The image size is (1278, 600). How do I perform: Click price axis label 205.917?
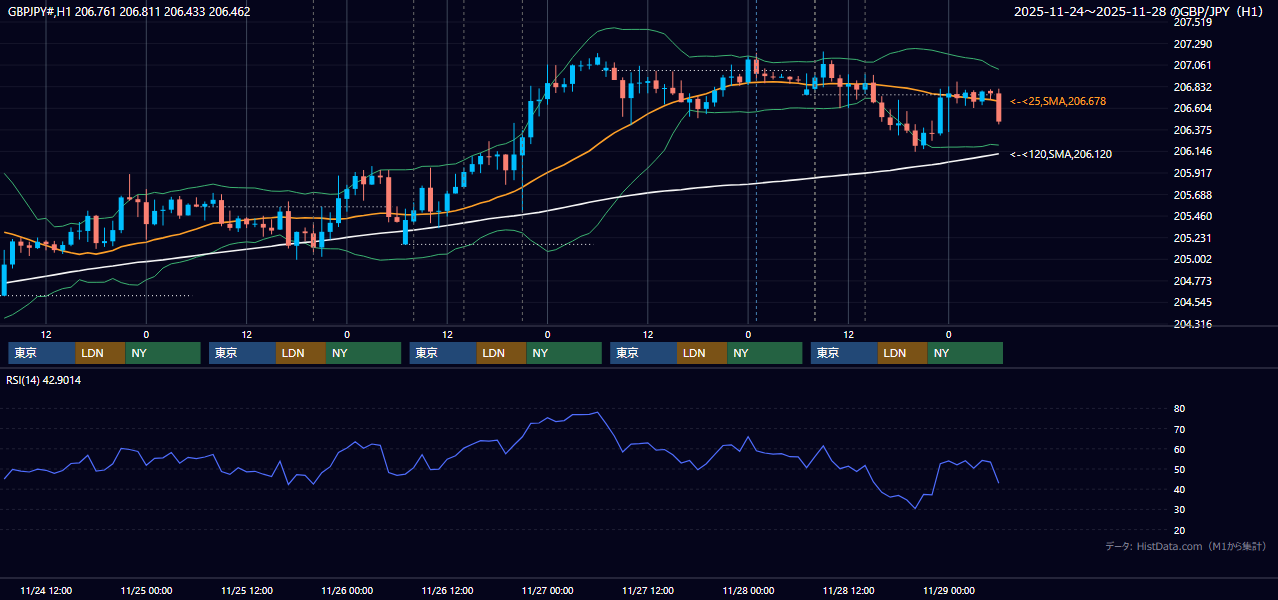tap(1192, 173)
